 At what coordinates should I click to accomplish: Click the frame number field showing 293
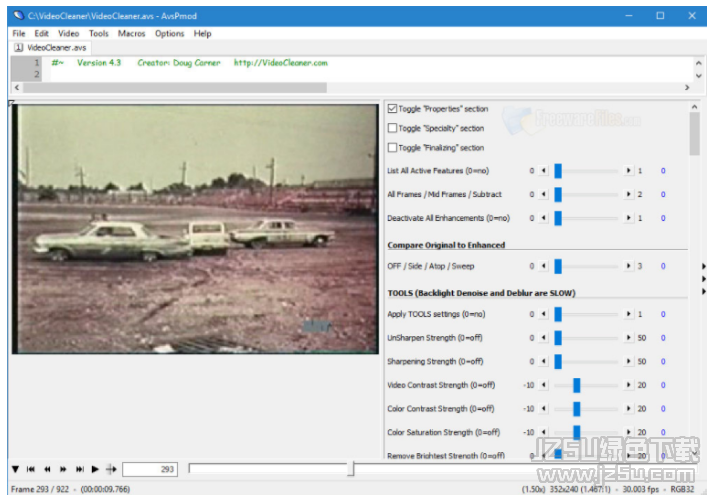coord(150,469)
